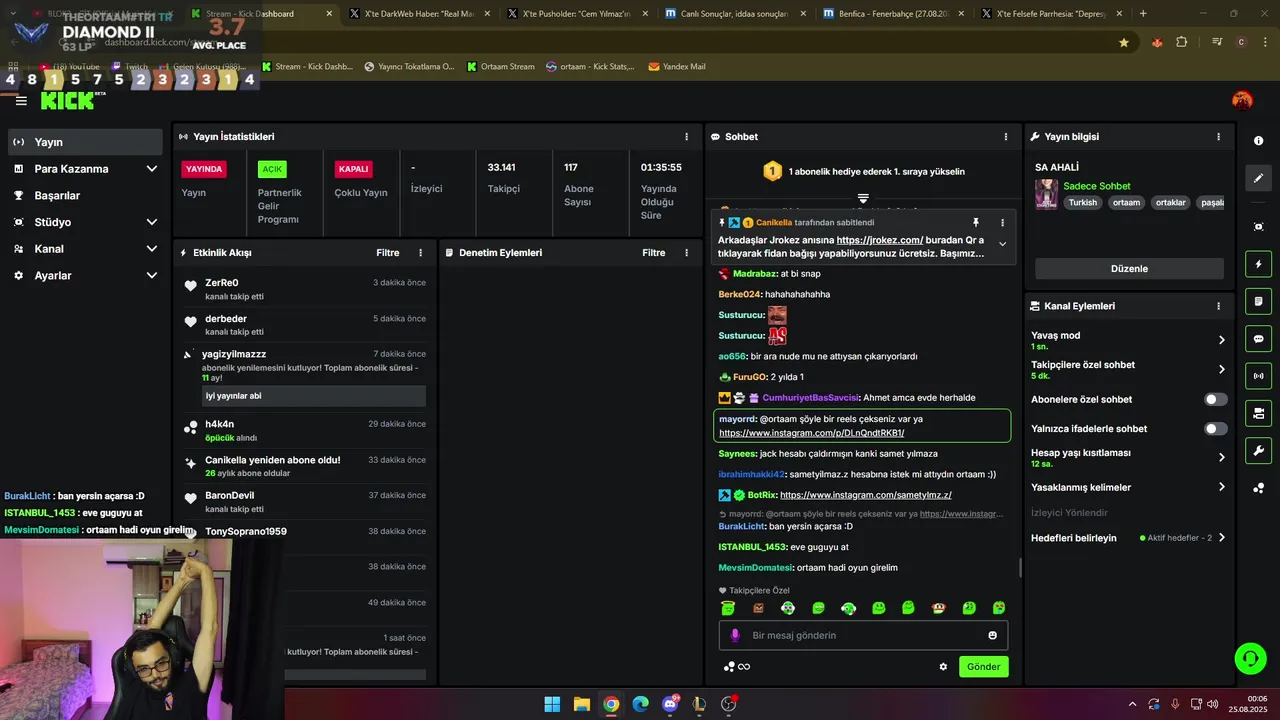Expand the pinned message chevron
The height and width of the screenshot is (720, 1280).
(1002, 244)
